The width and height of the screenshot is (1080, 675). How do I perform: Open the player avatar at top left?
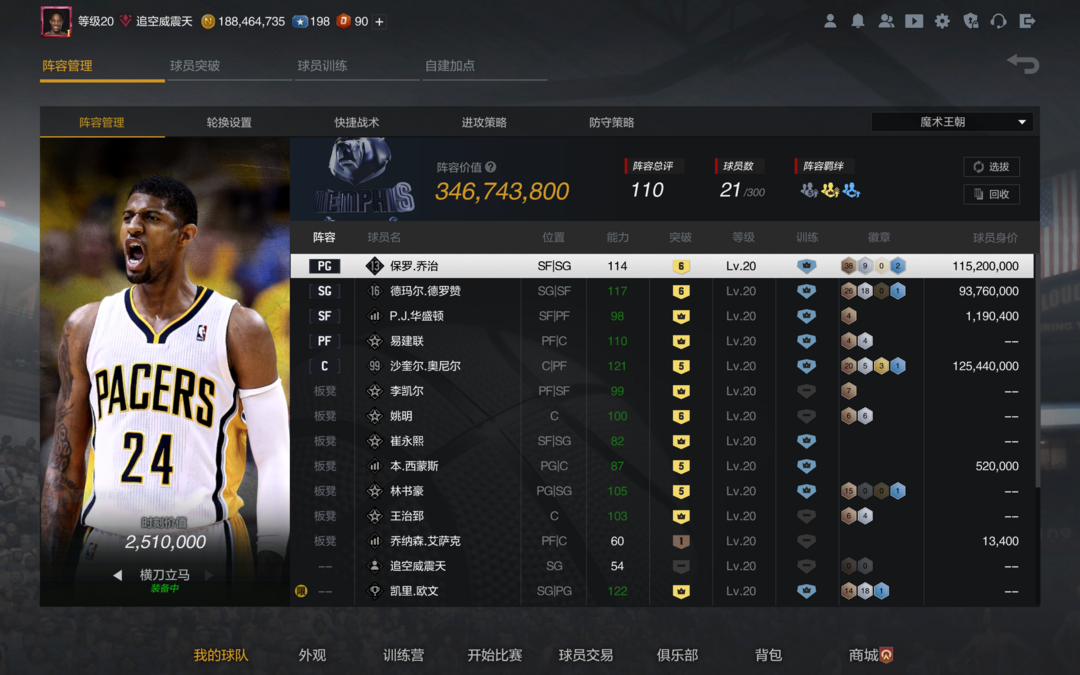coord(56,21)
